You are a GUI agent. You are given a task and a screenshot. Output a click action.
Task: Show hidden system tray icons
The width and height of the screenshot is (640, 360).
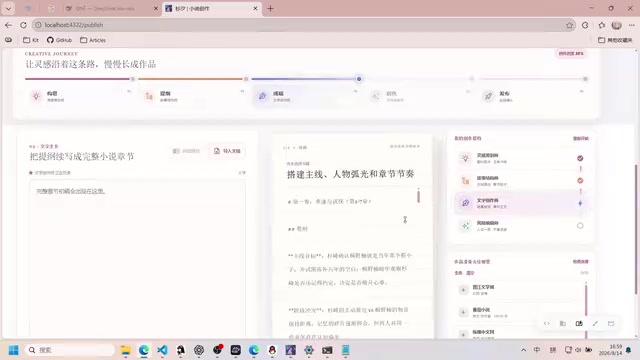point(523,350)
